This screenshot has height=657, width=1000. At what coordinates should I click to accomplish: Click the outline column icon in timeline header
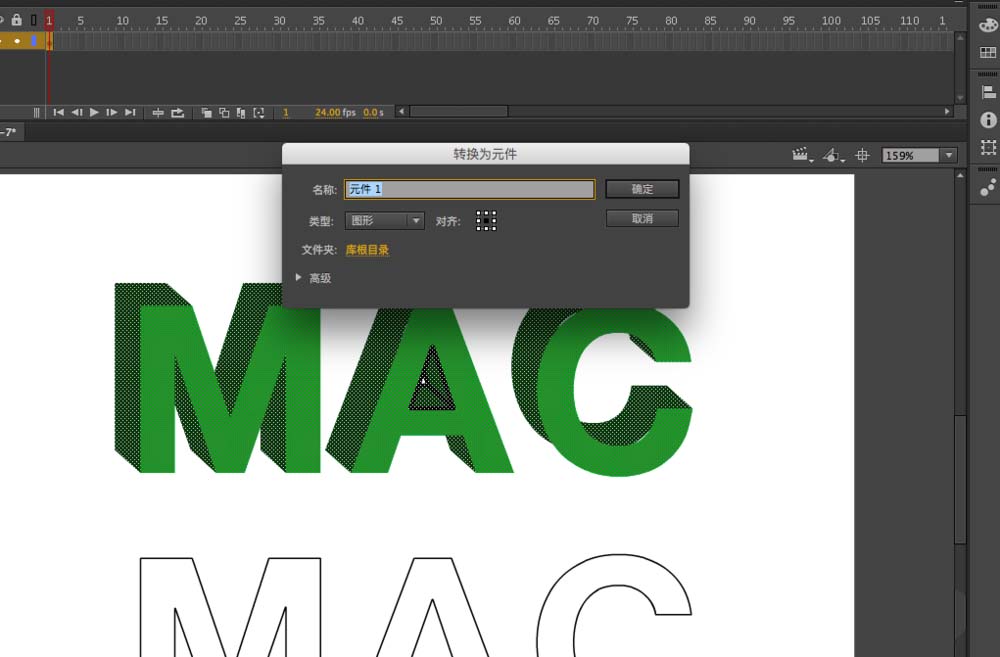(x=34, y=20)
